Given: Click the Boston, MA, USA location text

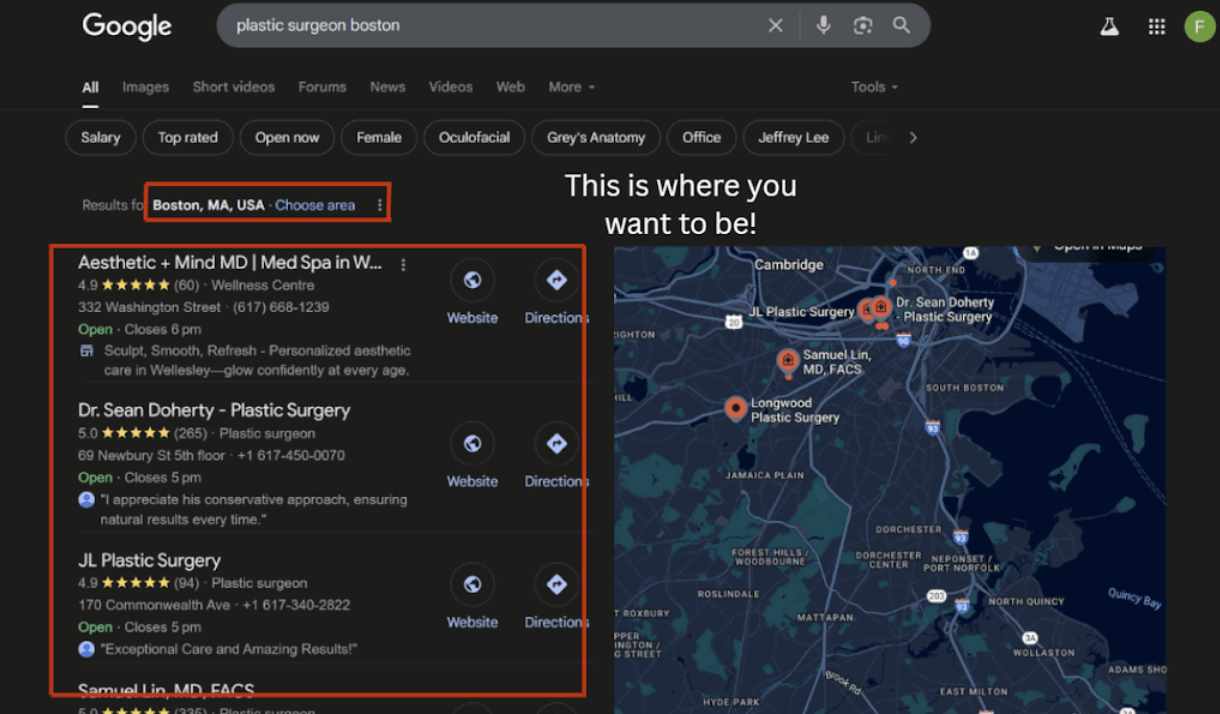Looking at the screenshot, I should (x=209, y=205).
